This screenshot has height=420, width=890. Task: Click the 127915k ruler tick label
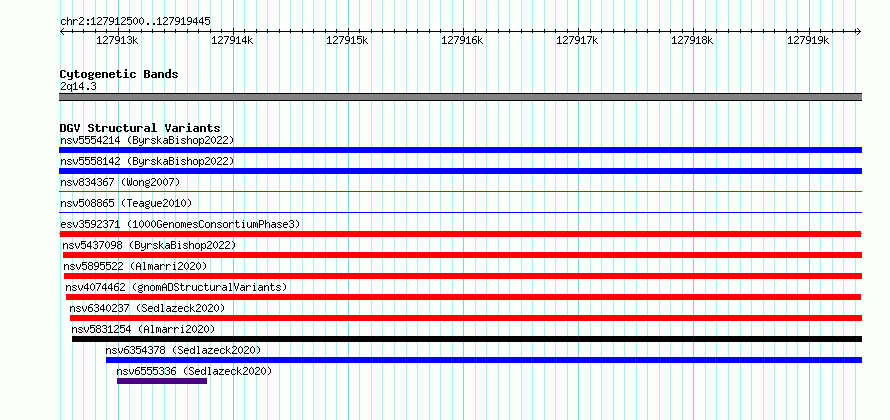pyautogui.click(x=347, y=40)
